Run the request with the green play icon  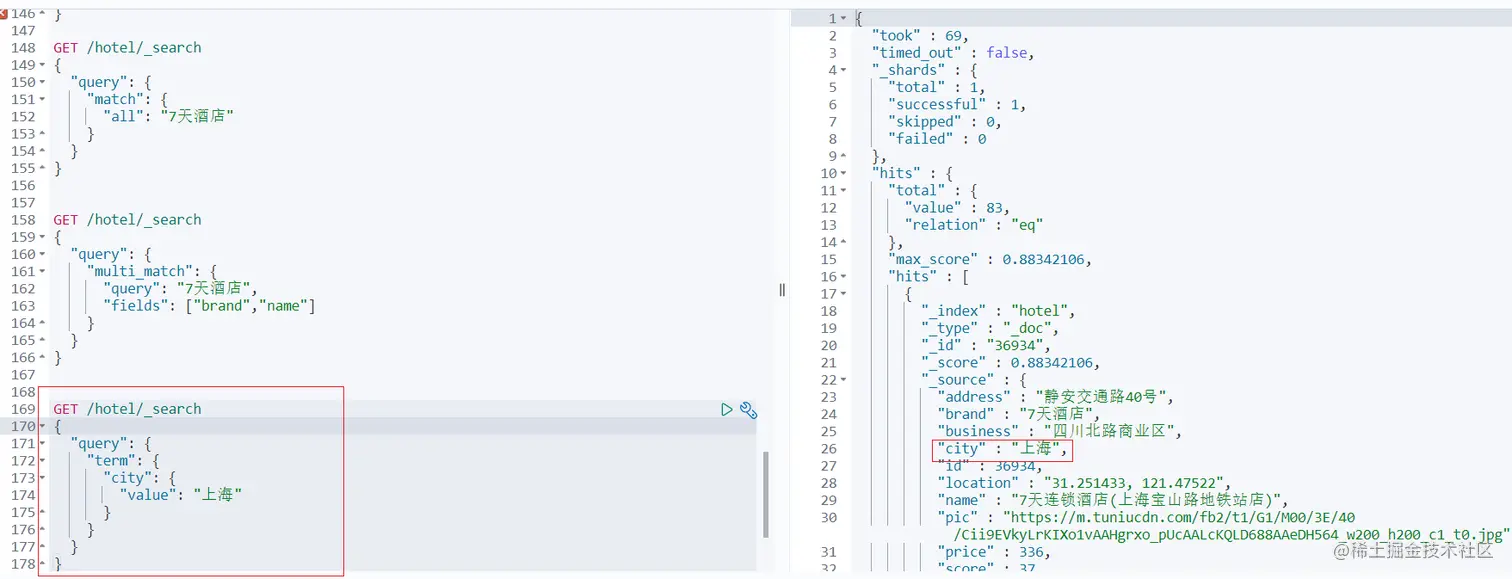(727, 409)
